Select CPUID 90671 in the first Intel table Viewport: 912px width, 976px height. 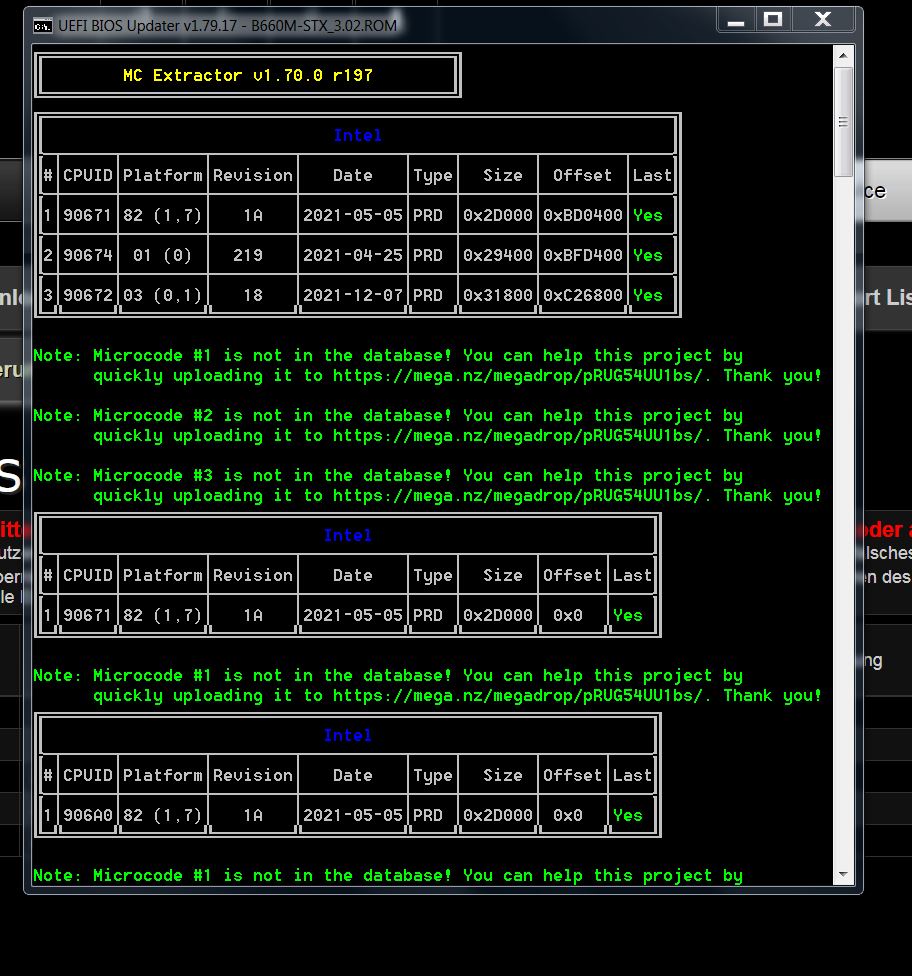click(x=87, y=214)
